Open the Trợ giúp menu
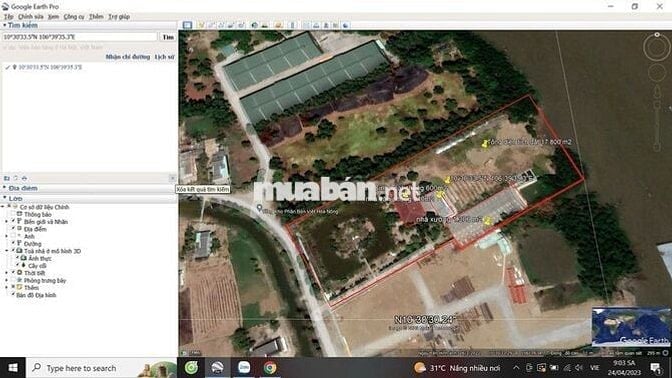The height and width of the screenshot is (378, 672). click(119, 16)
